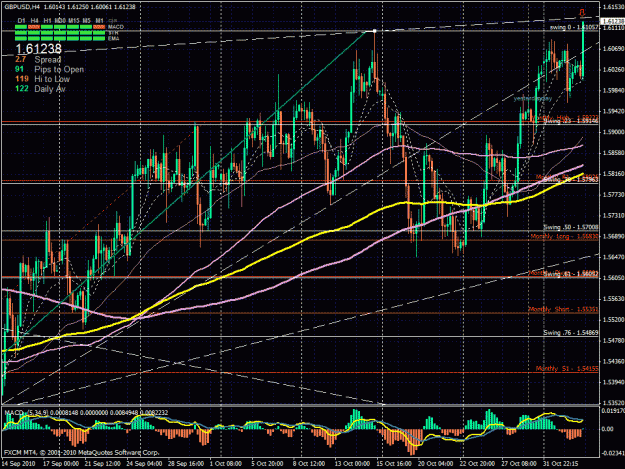Click the Spread label
This screenshot has width=625, height=469.
click(47, 60)
